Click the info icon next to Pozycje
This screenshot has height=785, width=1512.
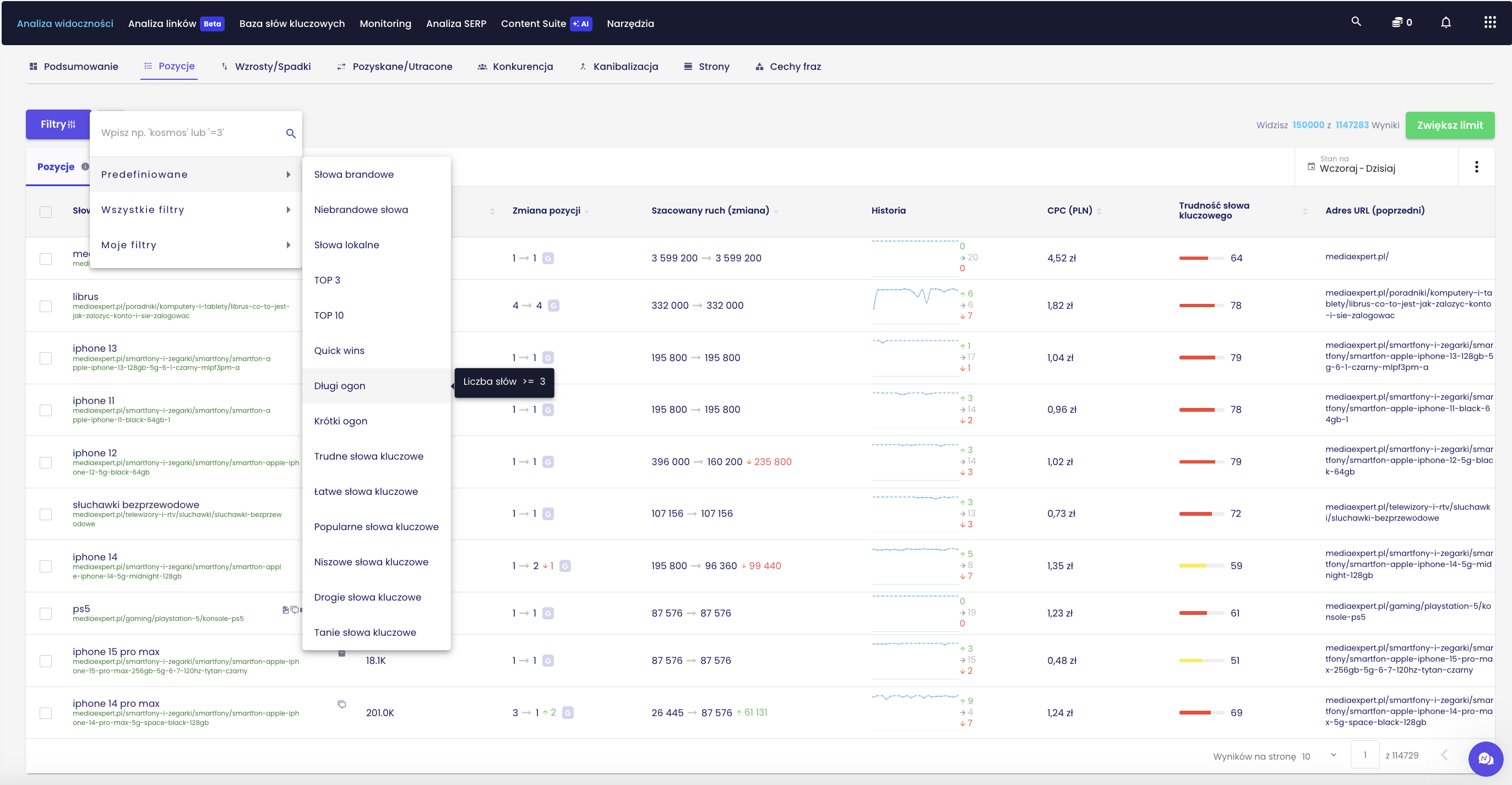(86, 167)
